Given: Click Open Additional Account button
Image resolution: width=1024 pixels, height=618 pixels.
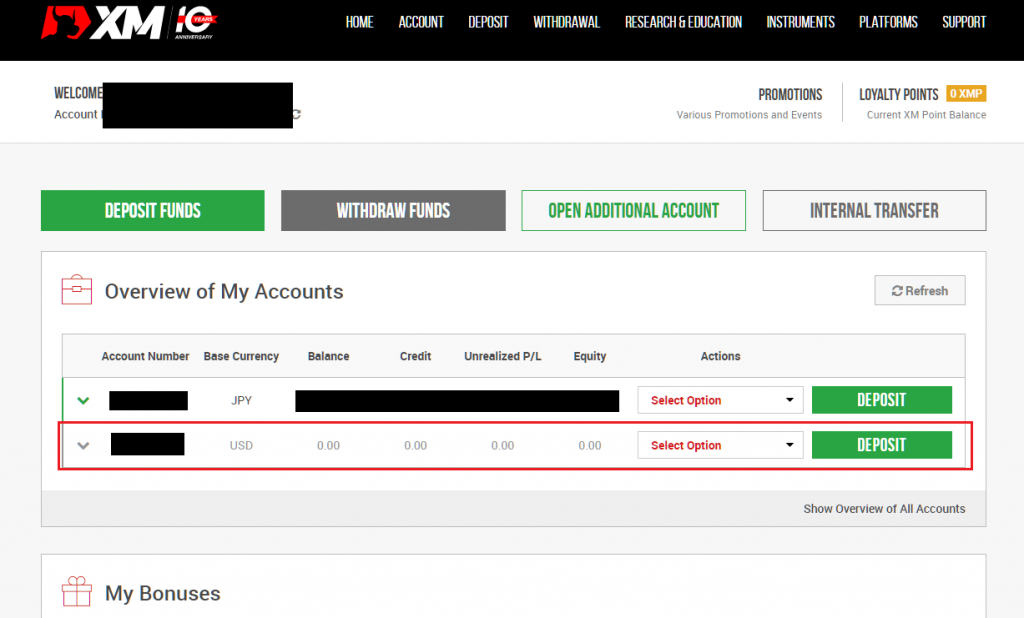Looking at the screenshot, I should pyautogui.click(x=633, y=211).
